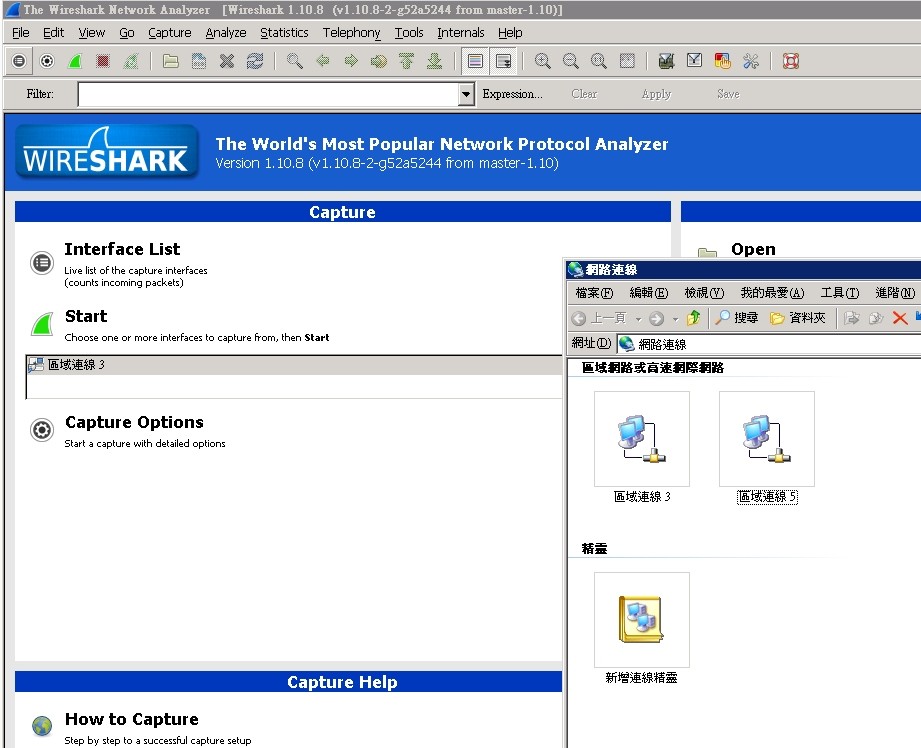Close this capture file with X icon
Image resolution: width=921 pixels, height=748 pixels.
227,61
